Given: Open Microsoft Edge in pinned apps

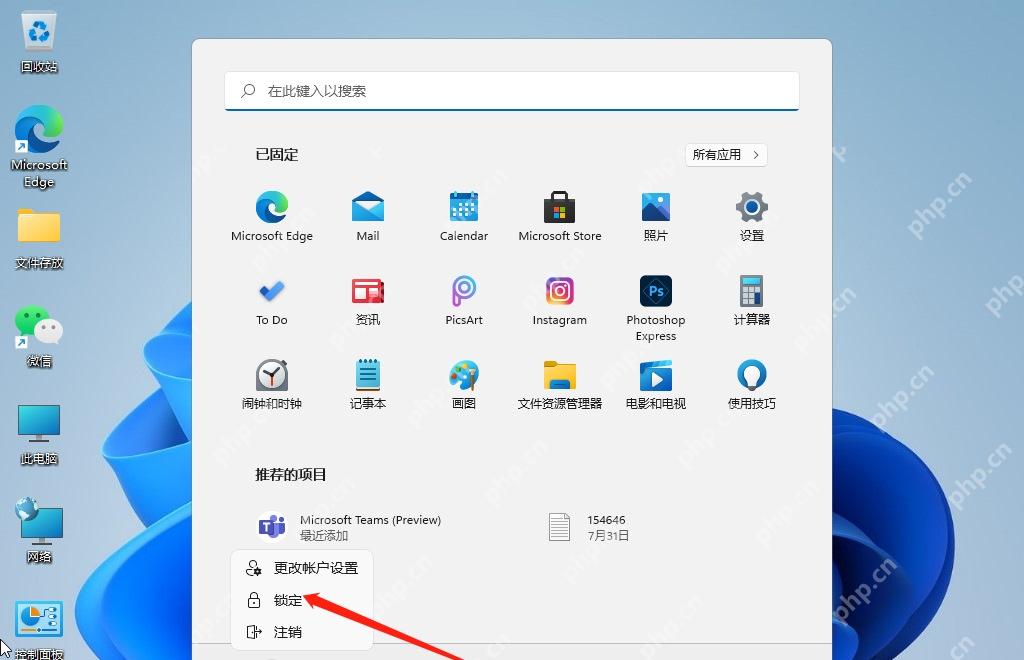Looking at the screenshot, I should 272,216.
